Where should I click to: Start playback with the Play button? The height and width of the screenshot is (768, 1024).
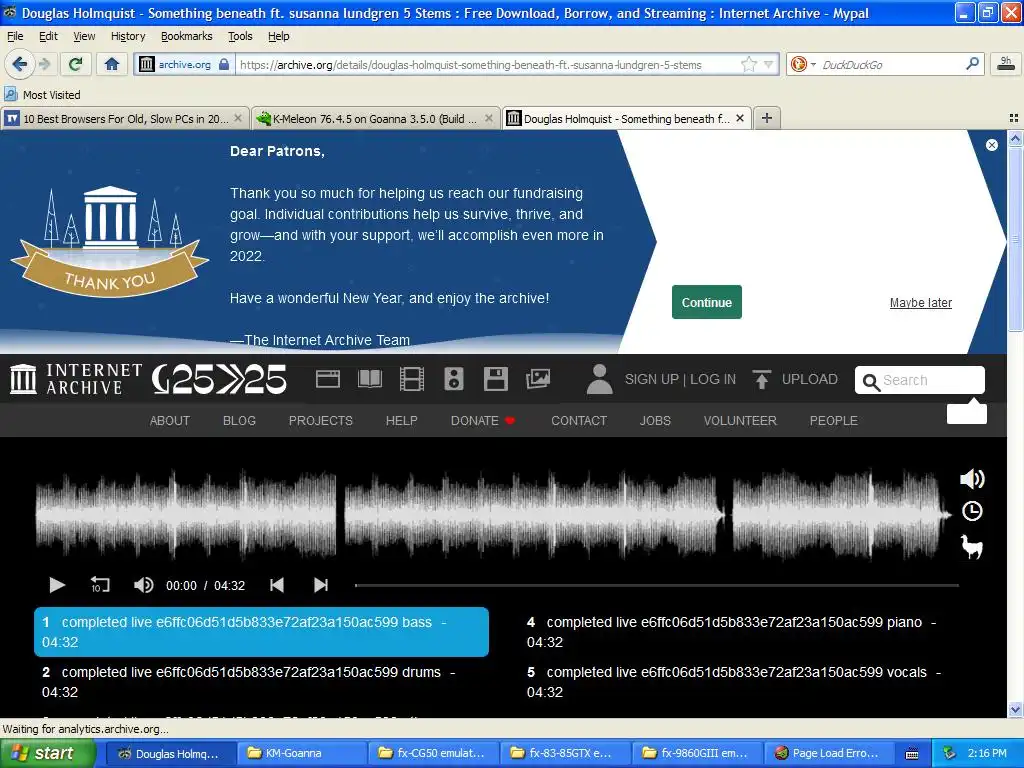(x=57, y=585)
